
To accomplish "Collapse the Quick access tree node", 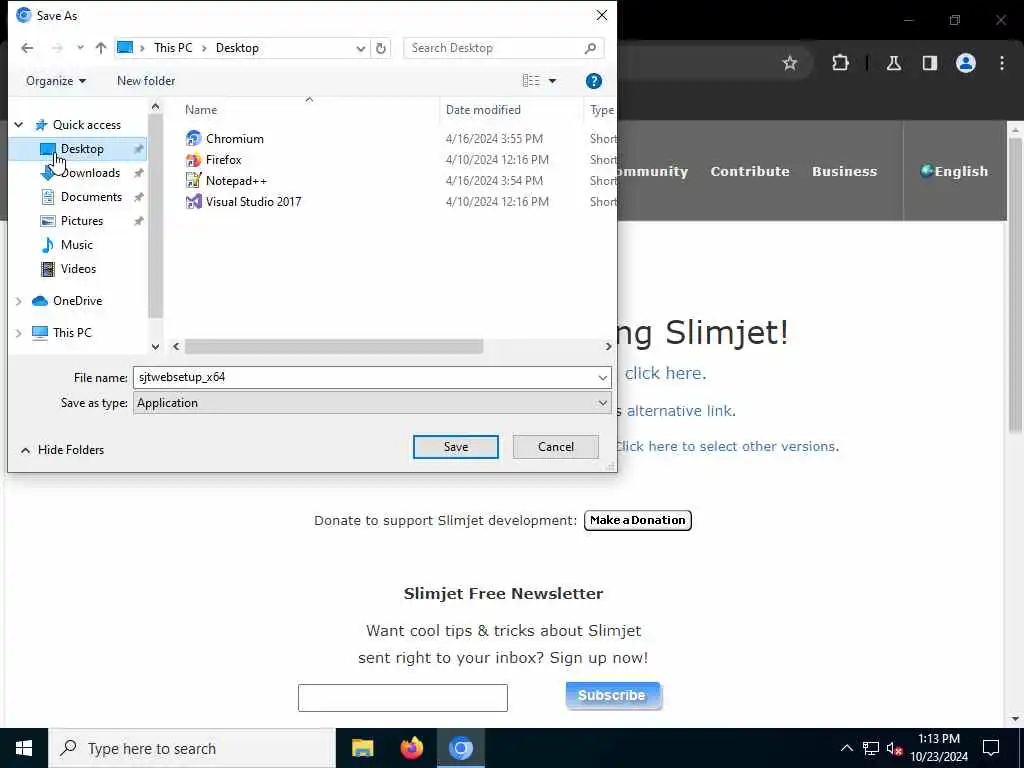I will click(x=19, y=125).
